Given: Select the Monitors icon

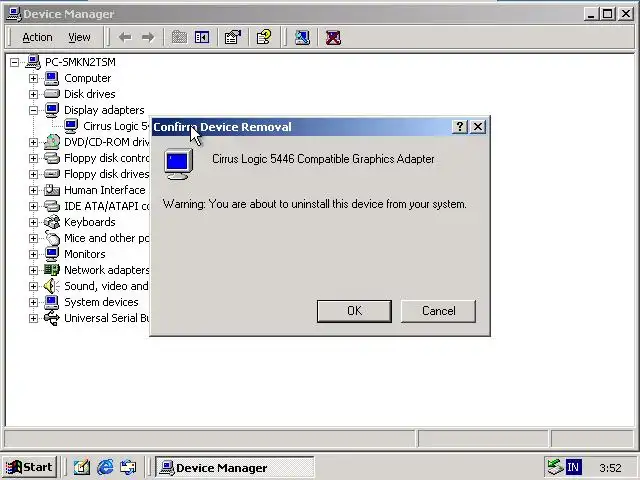Looking at the screenshot, I should [52, 254].
